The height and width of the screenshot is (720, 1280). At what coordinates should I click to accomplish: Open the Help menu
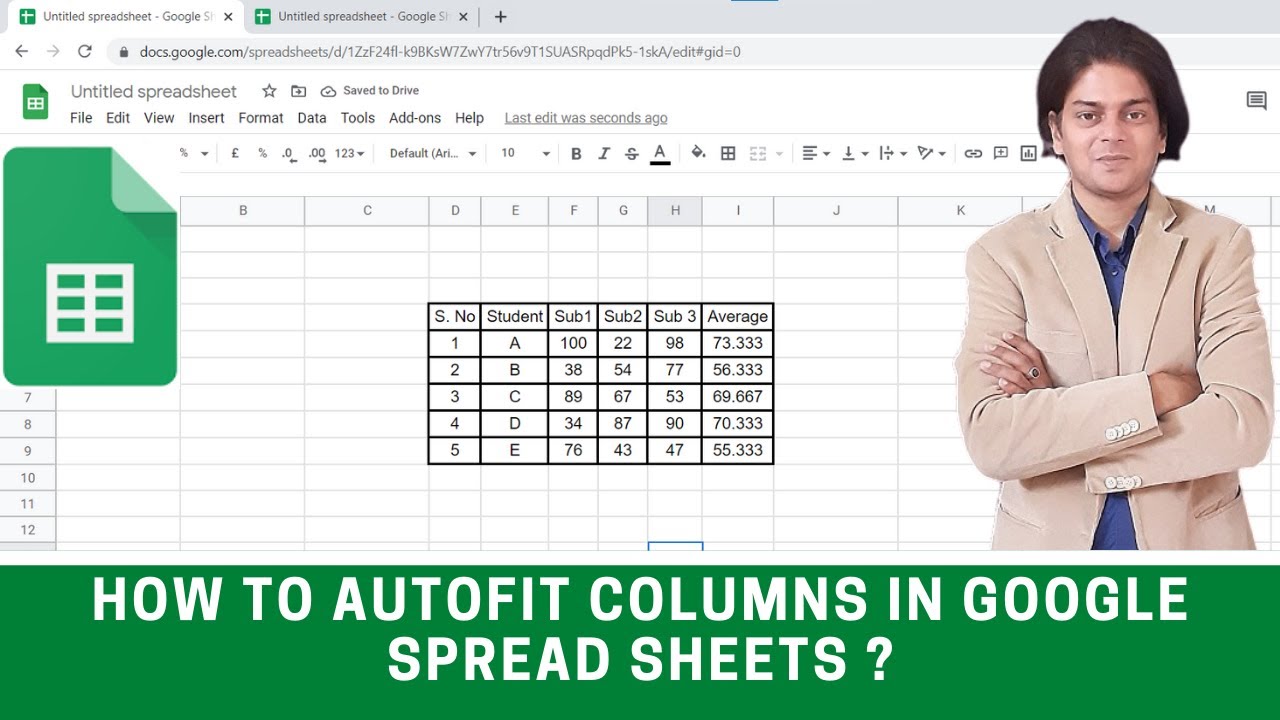[469, 118]
